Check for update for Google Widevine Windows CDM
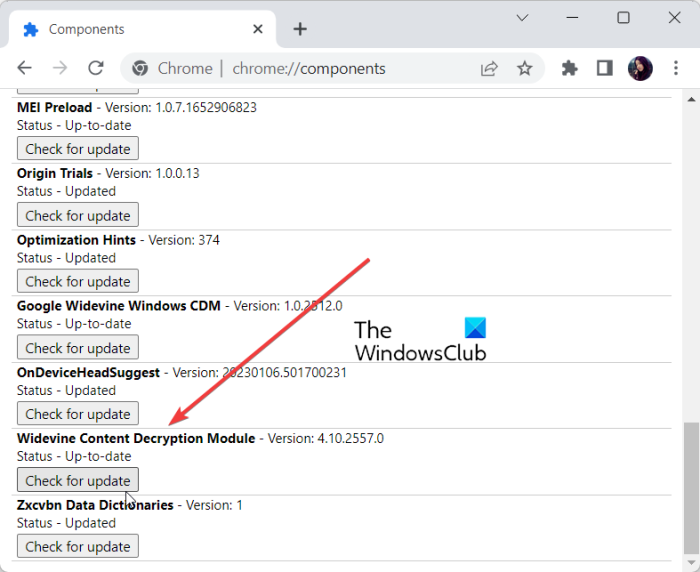 pyautogui.click(x=78, y=348)
